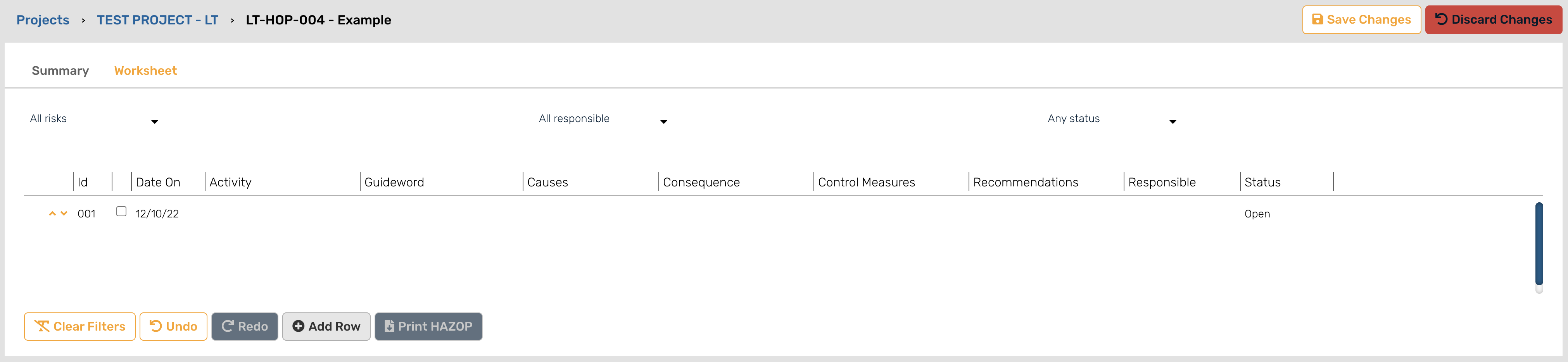Viewport: 1568px width, 362px height.
Task: Tick the checkbox on row 001
Action: (x=122, y=211)
